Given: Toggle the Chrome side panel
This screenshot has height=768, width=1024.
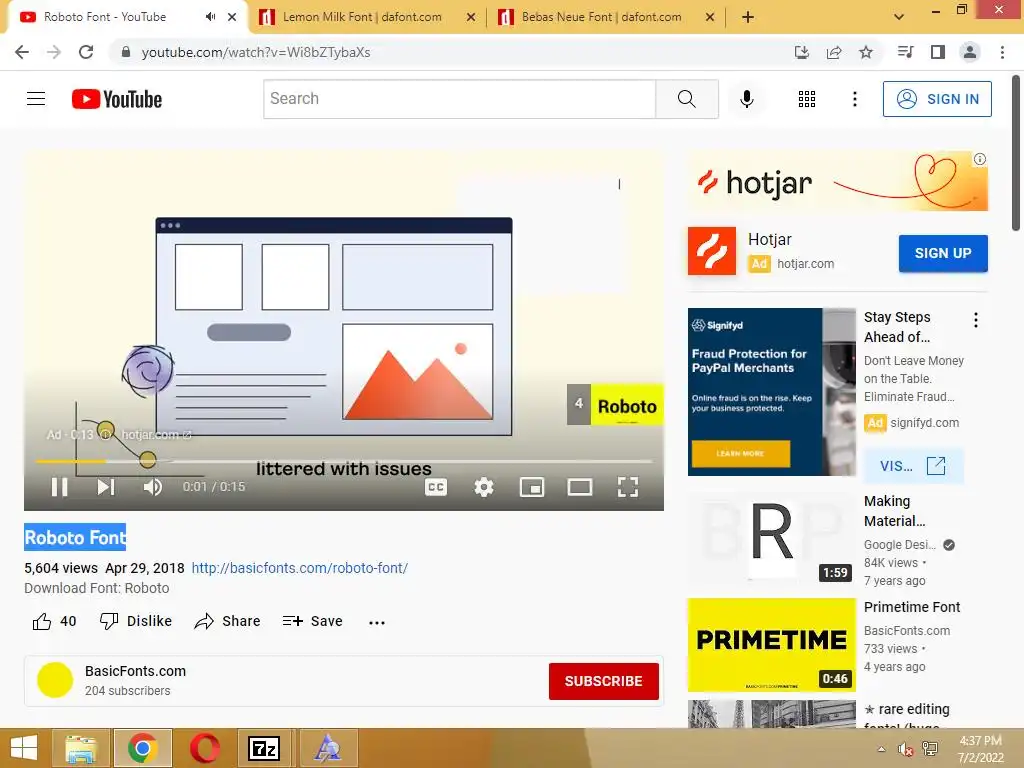Looking at the screenshot, I should point(938,52).
